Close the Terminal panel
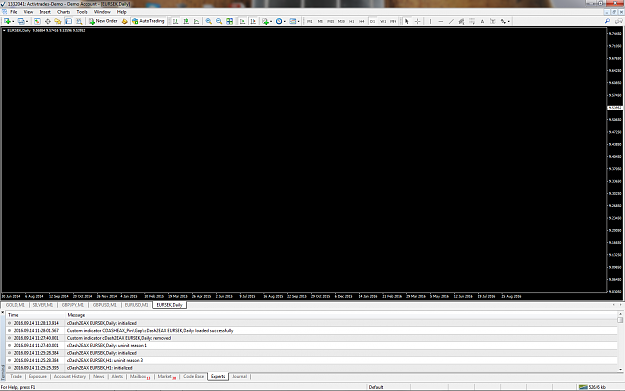This screenshot has width=625, height=391. (3, 312)
